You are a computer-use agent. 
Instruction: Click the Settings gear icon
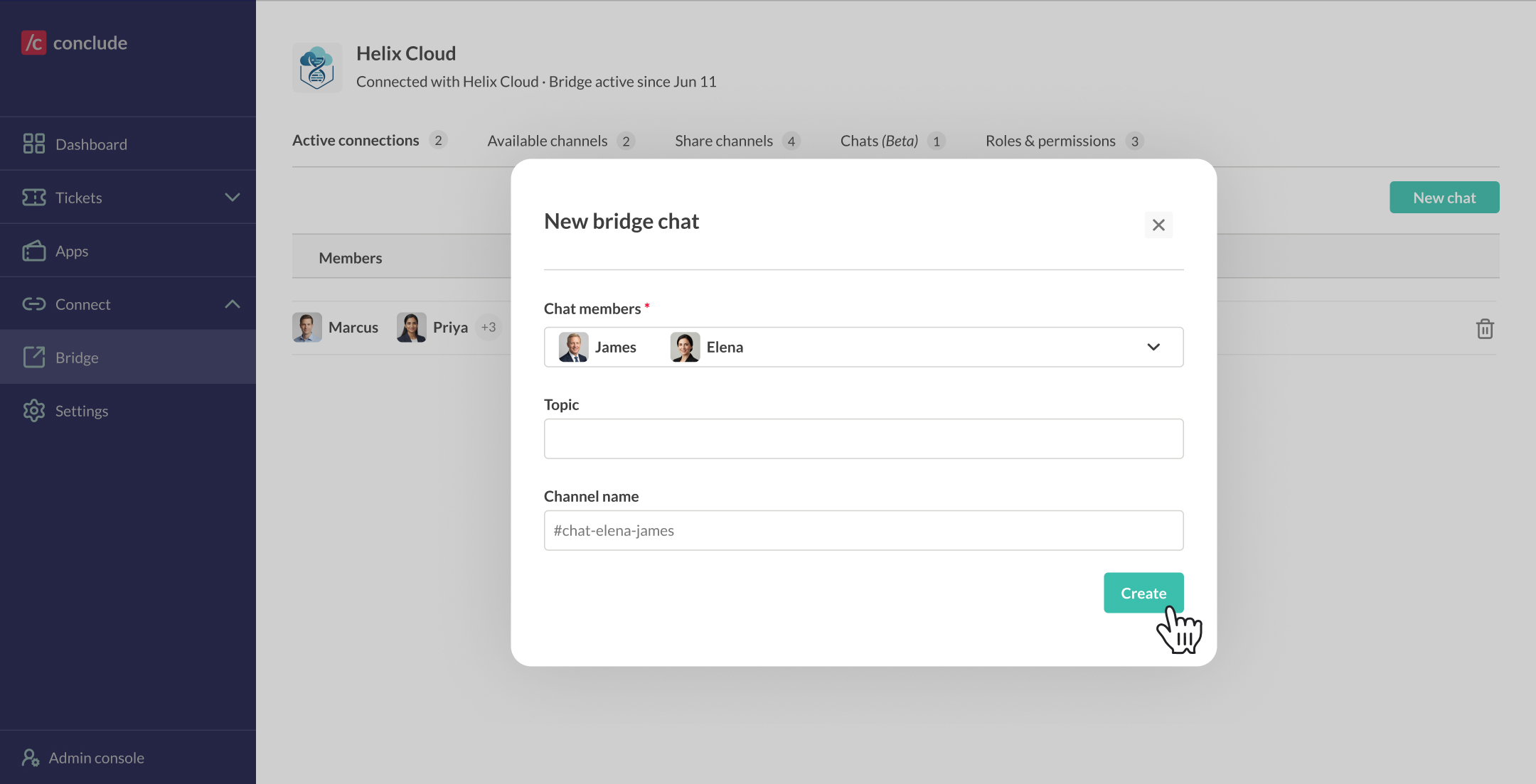(x=34, y=411)
